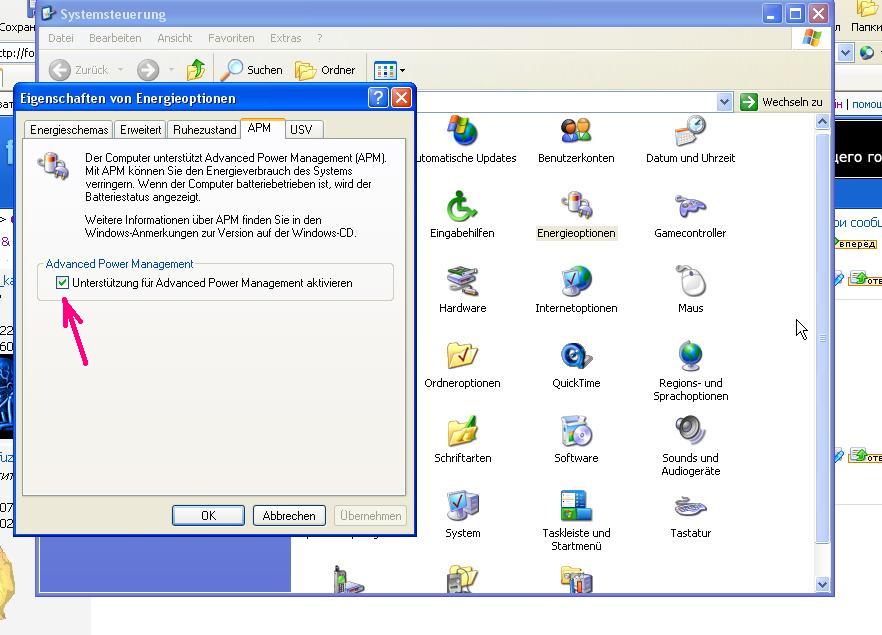Click the OK button
Viewport: 882px width, 635px height.
pyautogui.click(x=208, y=516)
